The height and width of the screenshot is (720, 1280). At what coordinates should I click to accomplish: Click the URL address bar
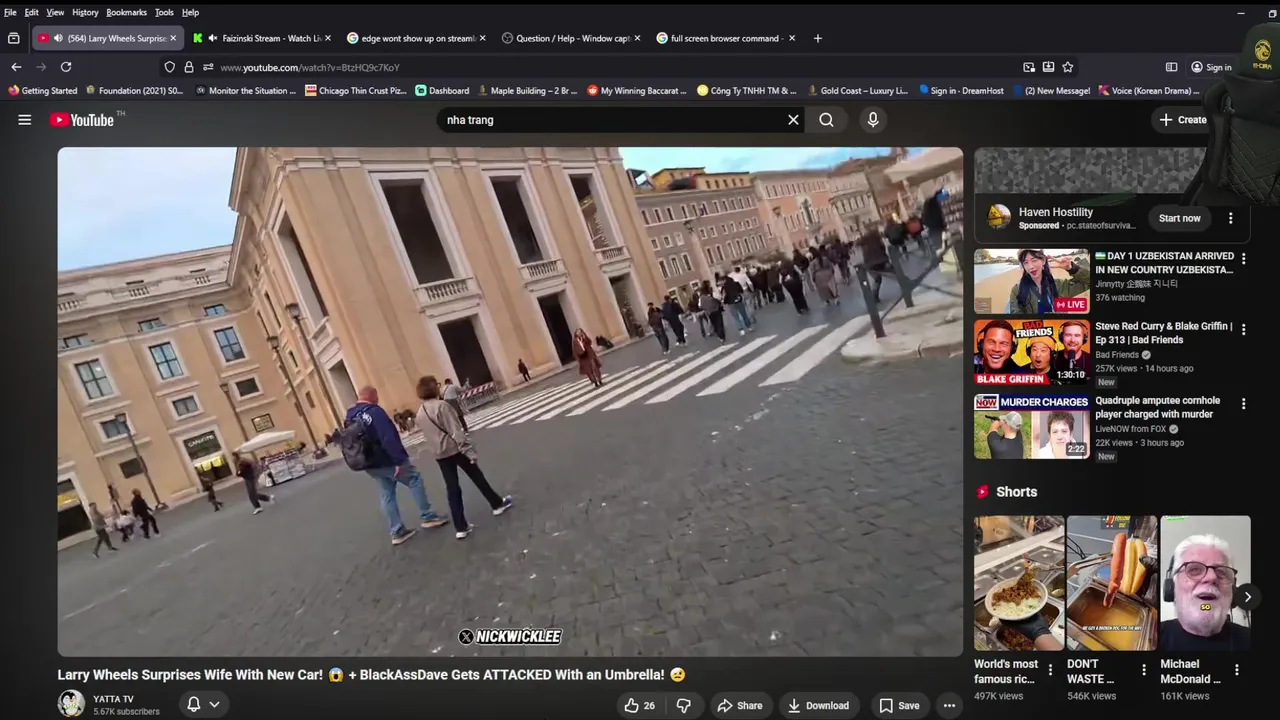(600, 67)
